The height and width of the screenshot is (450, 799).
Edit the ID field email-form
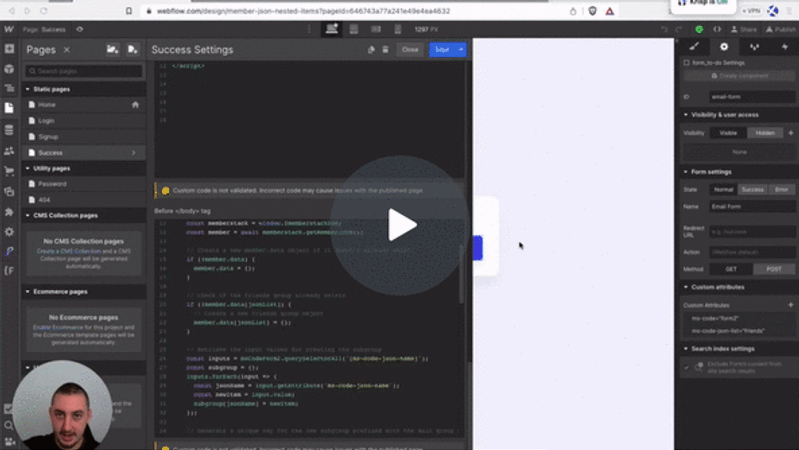pos(751,97)
